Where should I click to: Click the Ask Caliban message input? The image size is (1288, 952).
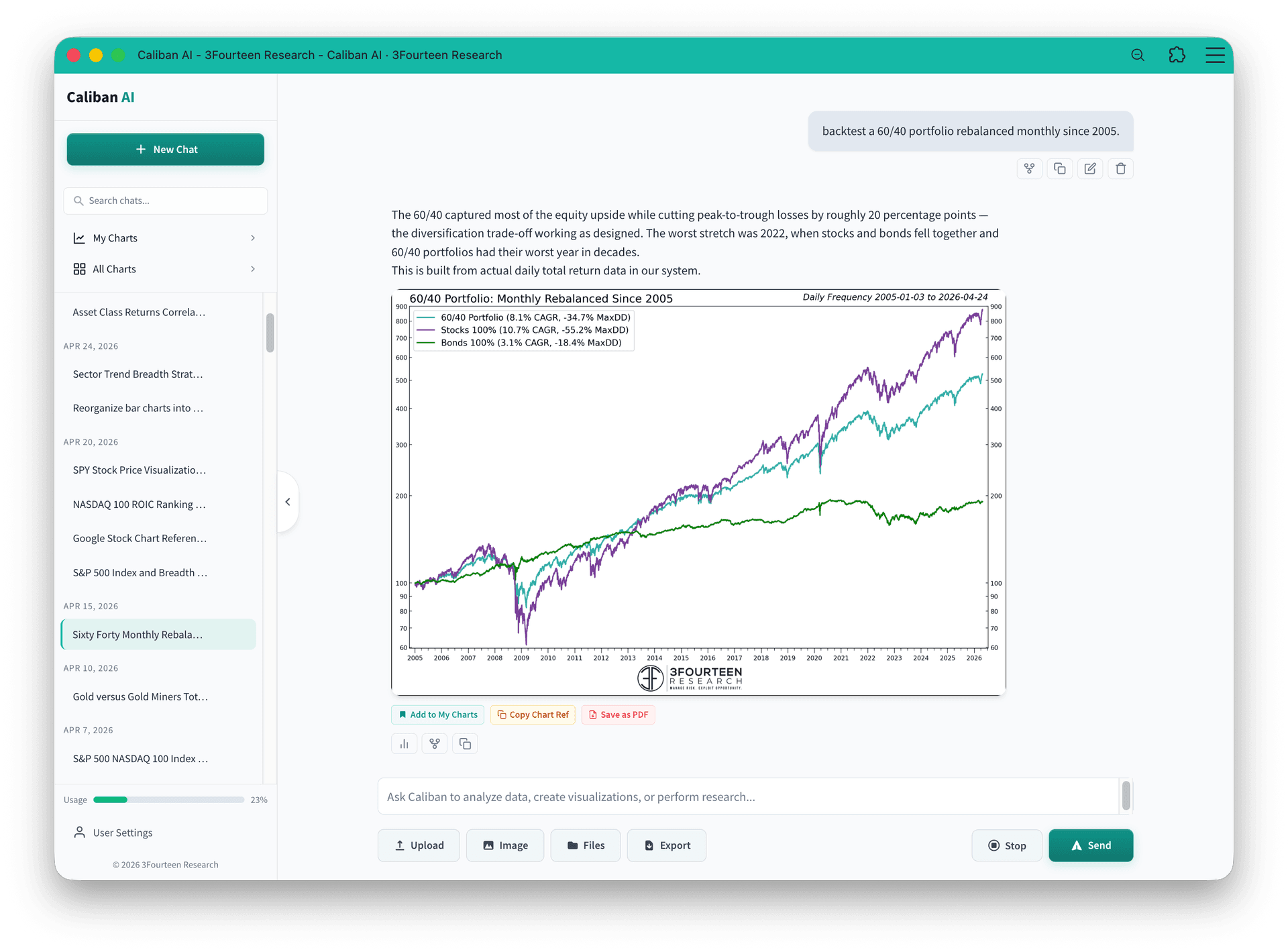click(x=748, y=796)
